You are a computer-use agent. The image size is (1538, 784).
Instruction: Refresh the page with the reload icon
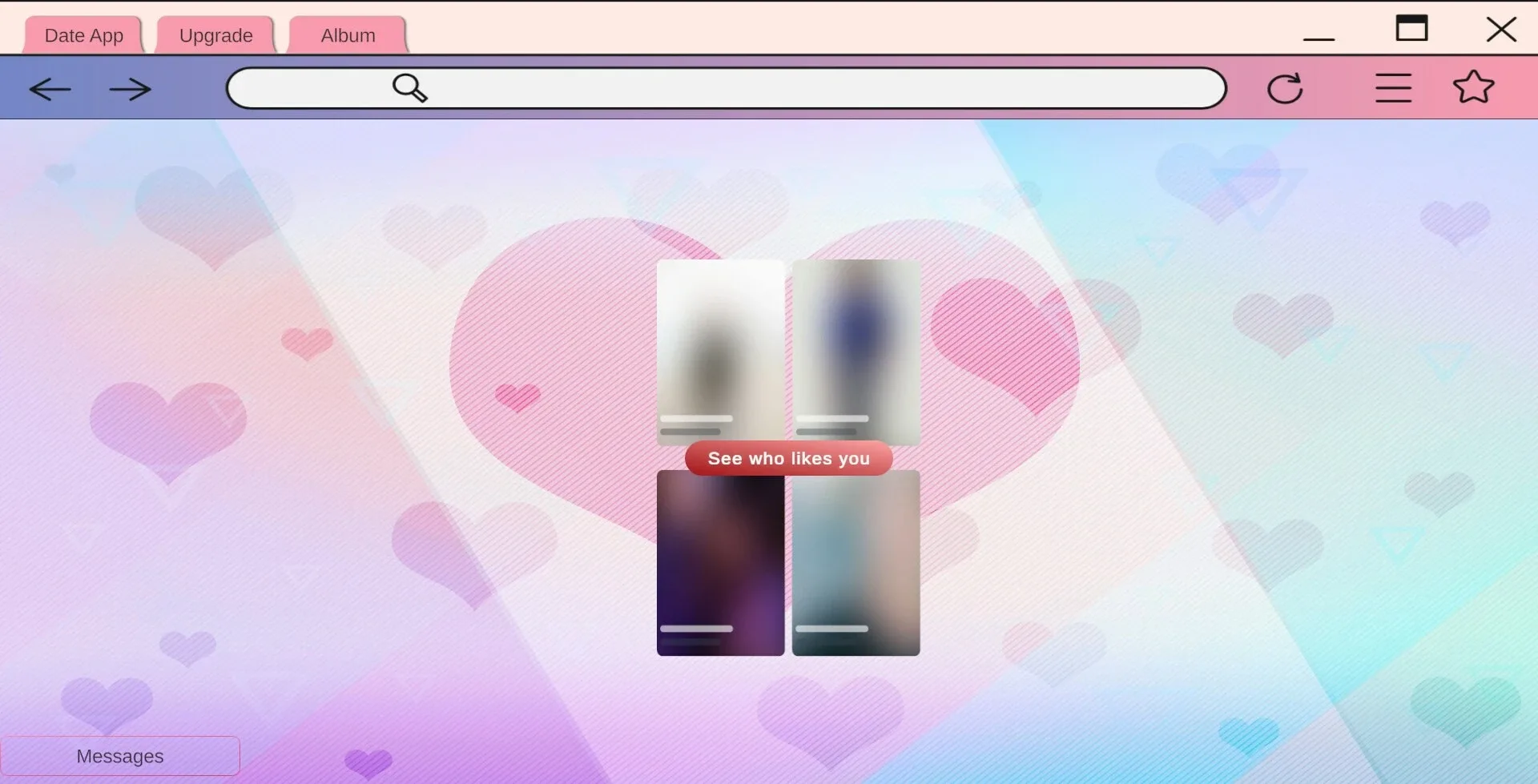(x=1285, y=88)
